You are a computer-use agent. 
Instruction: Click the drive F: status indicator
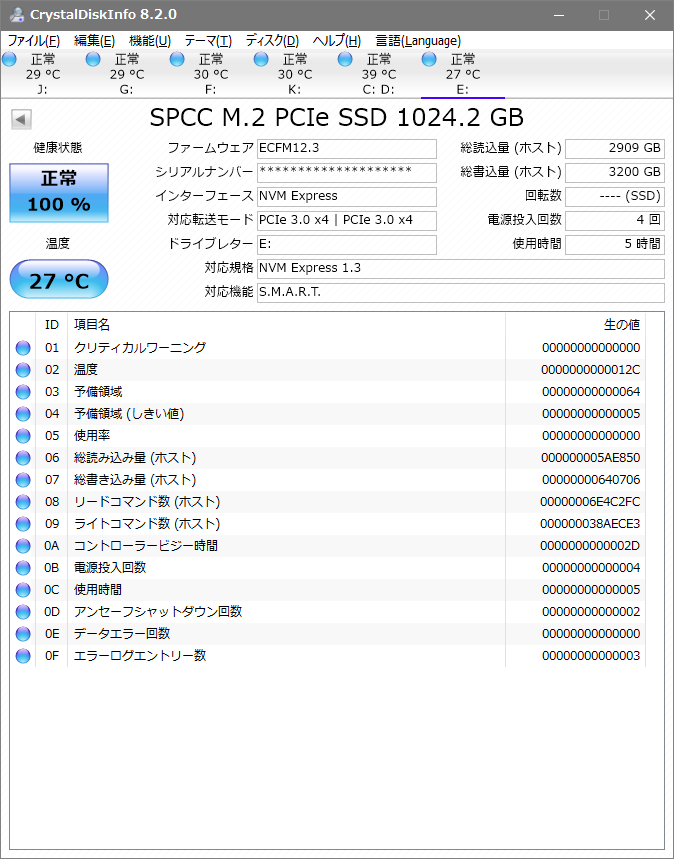coord(178,60)
